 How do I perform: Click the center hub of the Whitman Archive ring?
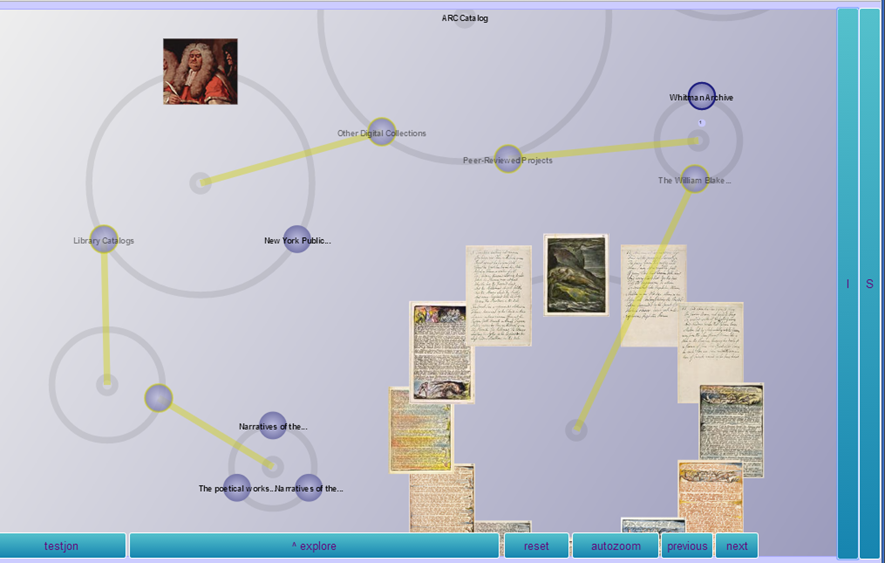[698, 141]
